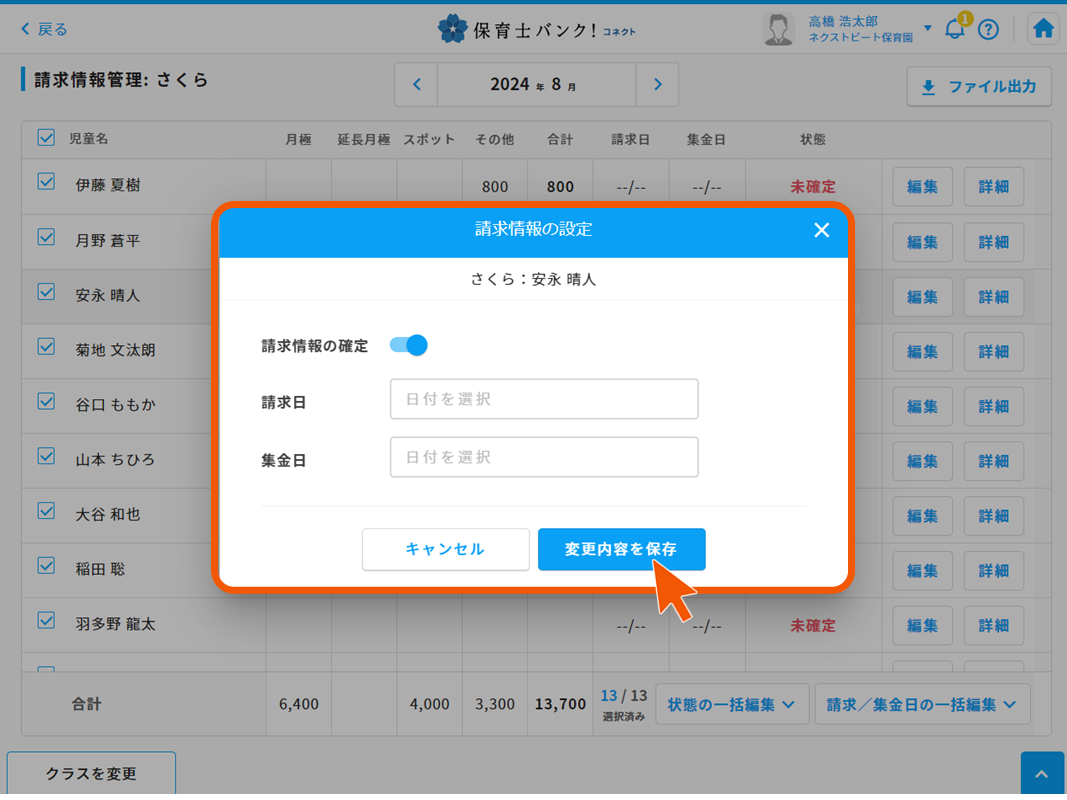This screenshot has width=1067, height=800.
Task: Open notifications bell icon
Action: click(x=955, y=29)
